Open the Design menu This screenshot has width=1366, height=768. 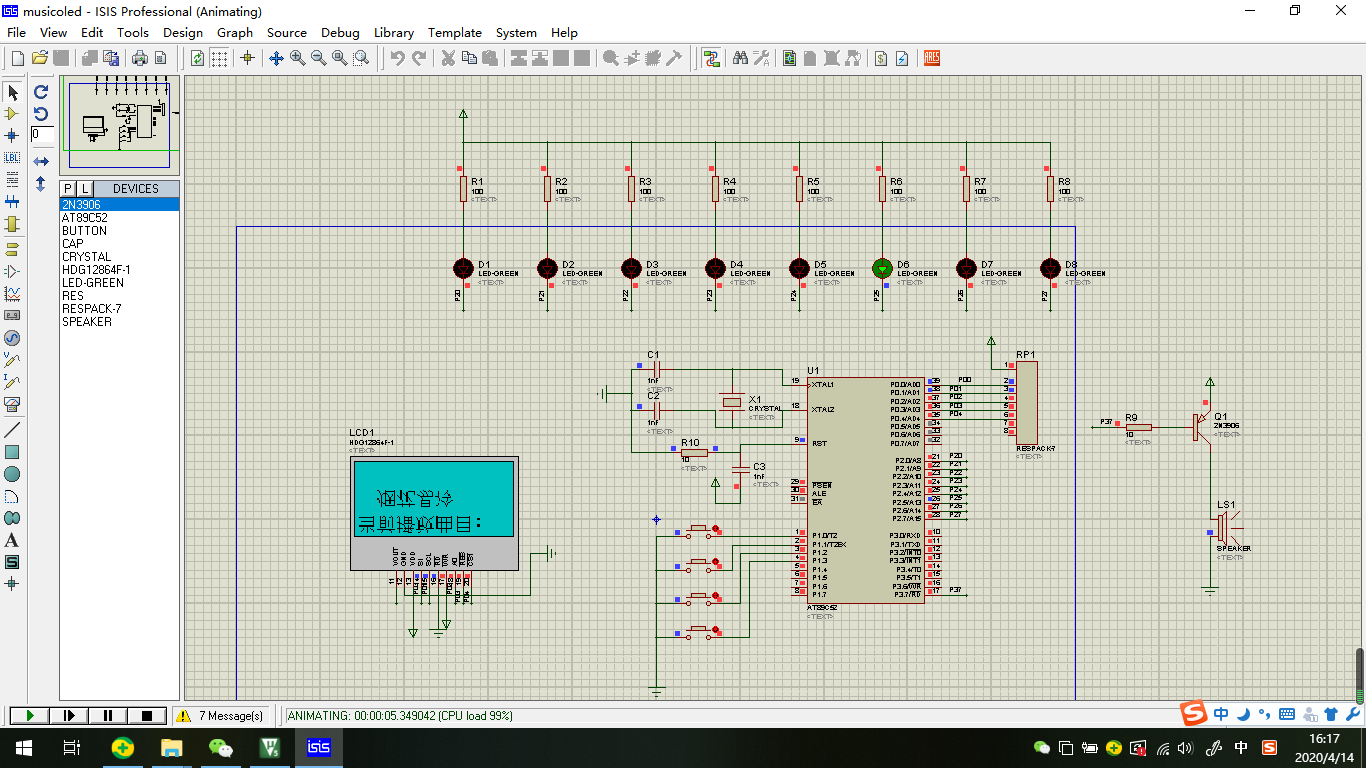[x=182, y=32]
